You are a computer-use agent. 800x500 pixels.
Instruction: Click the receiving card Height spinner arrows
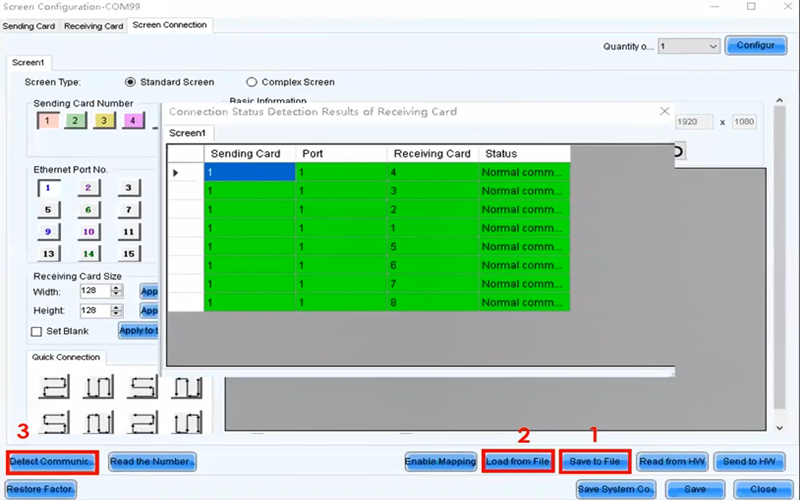(x=117, y=310)
